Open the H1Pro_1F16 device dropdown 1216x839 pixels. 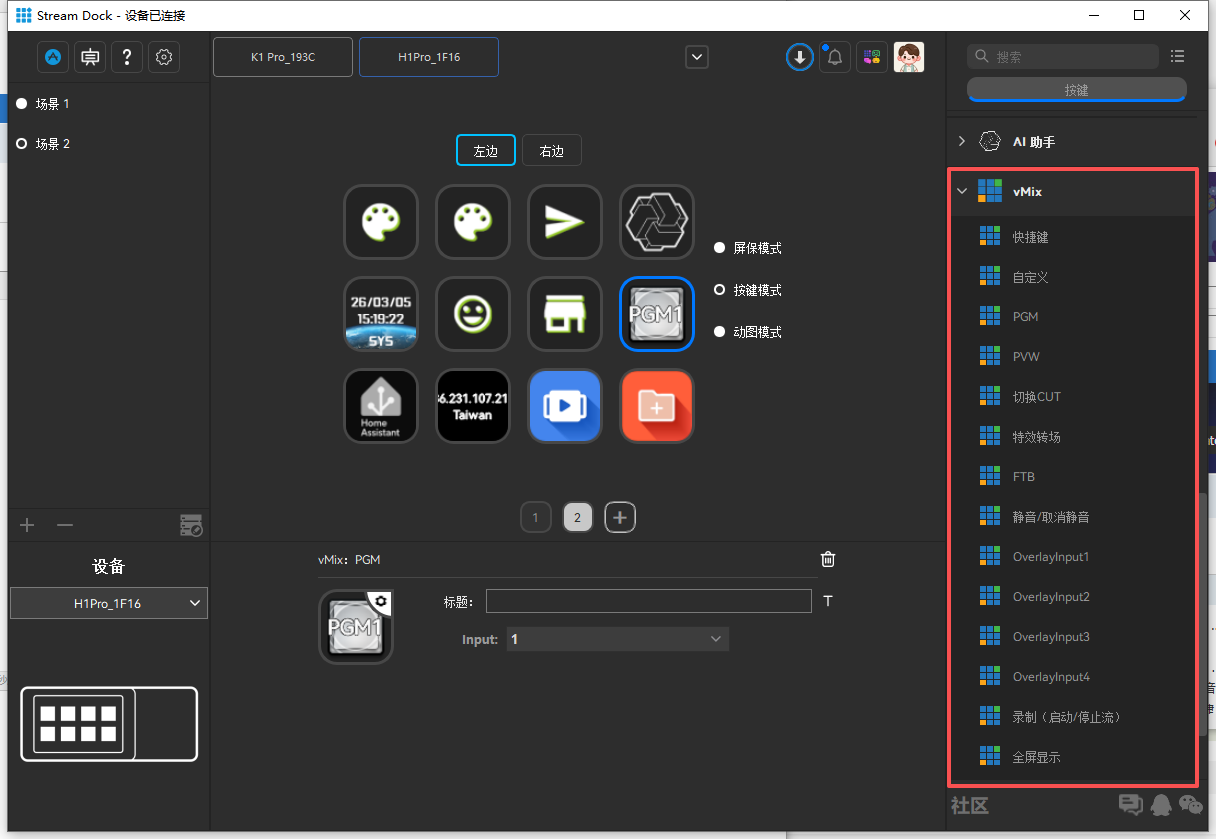click(x=109, y=603)
